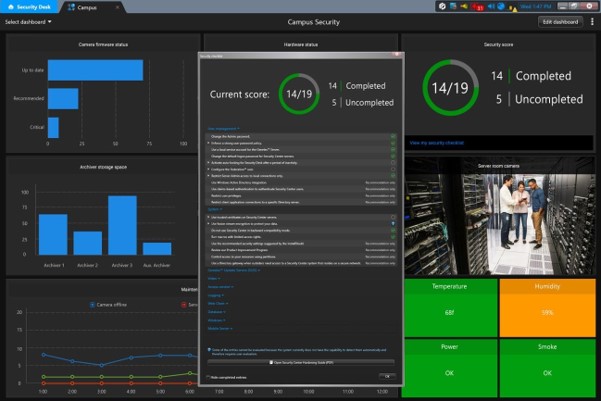Viewport: 601px width, 401px height.
Task: Open the Select dashboard dropdown
Action: pyautogui.click(x=29, y=21)
